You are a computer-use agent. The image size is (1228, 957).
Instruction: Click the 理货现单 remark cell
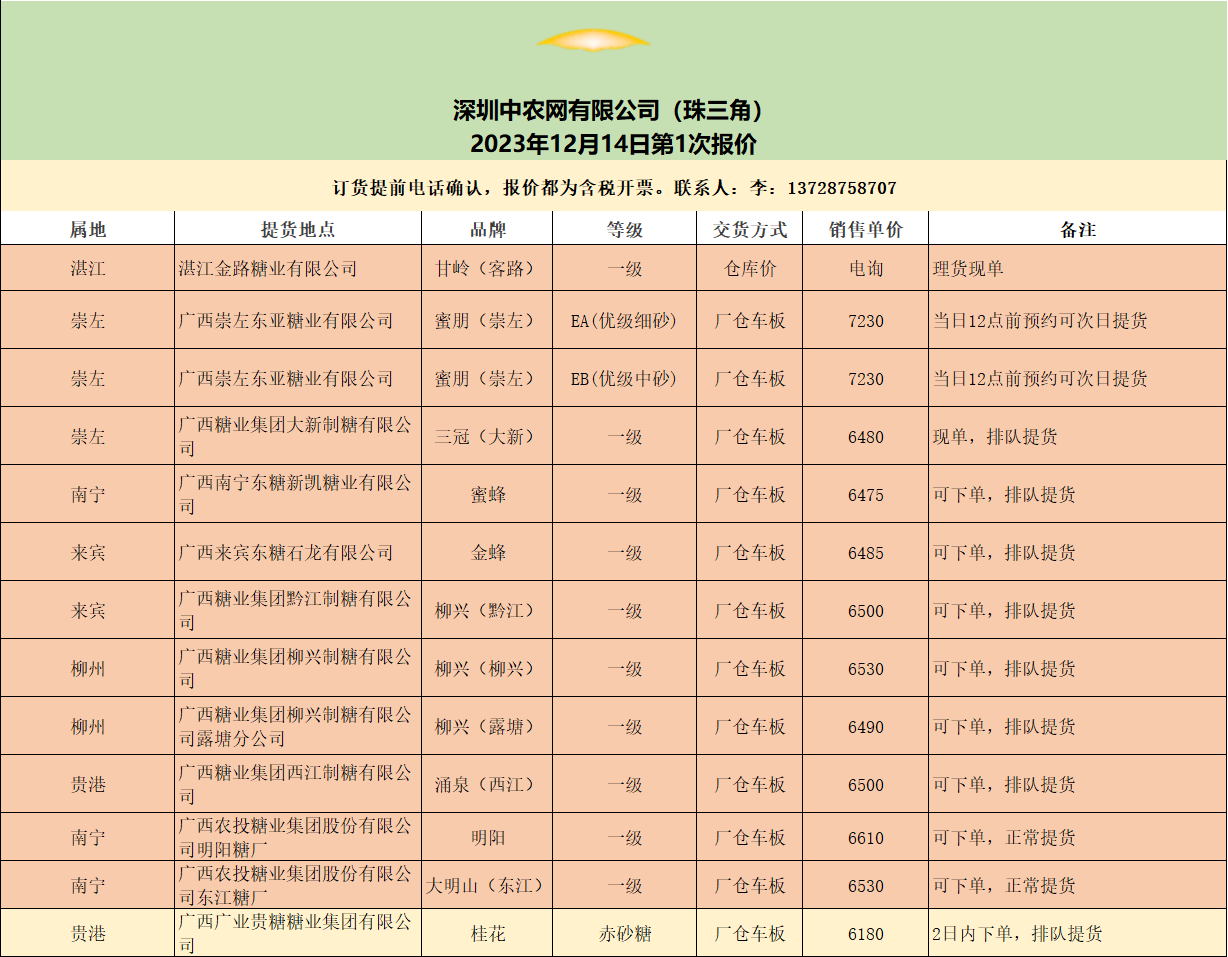tap(968, 269)
